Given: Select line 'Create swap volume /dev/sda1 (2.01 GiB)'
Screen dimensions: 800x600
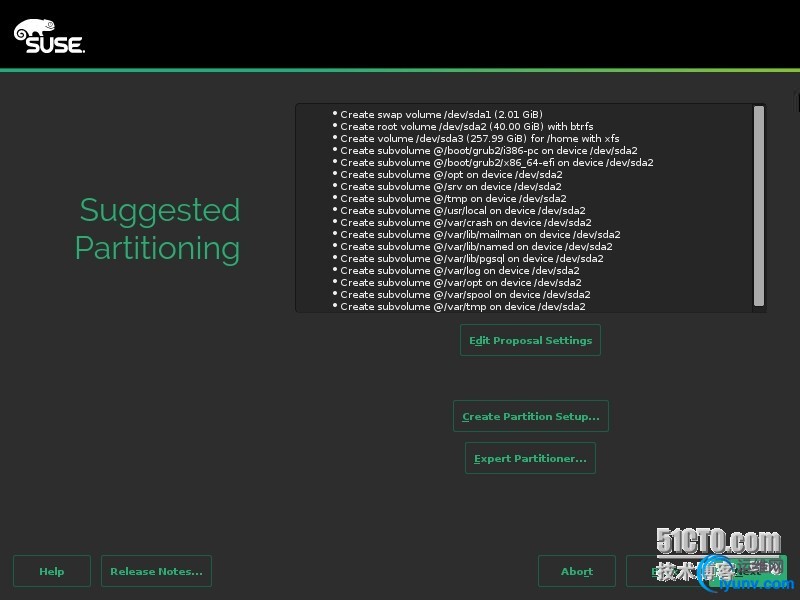Looking at the screenshot, I should [x=441, y=114].
